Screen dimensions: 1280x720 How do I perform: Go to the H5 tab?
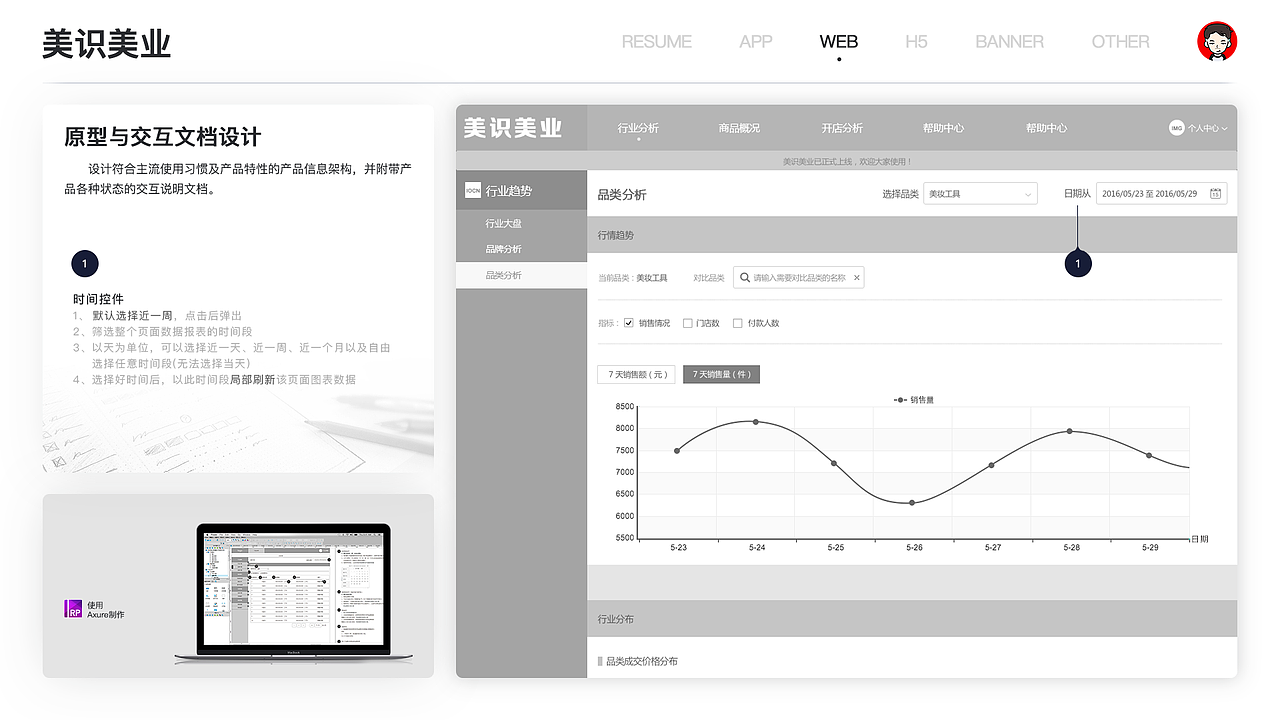point(916,42)
